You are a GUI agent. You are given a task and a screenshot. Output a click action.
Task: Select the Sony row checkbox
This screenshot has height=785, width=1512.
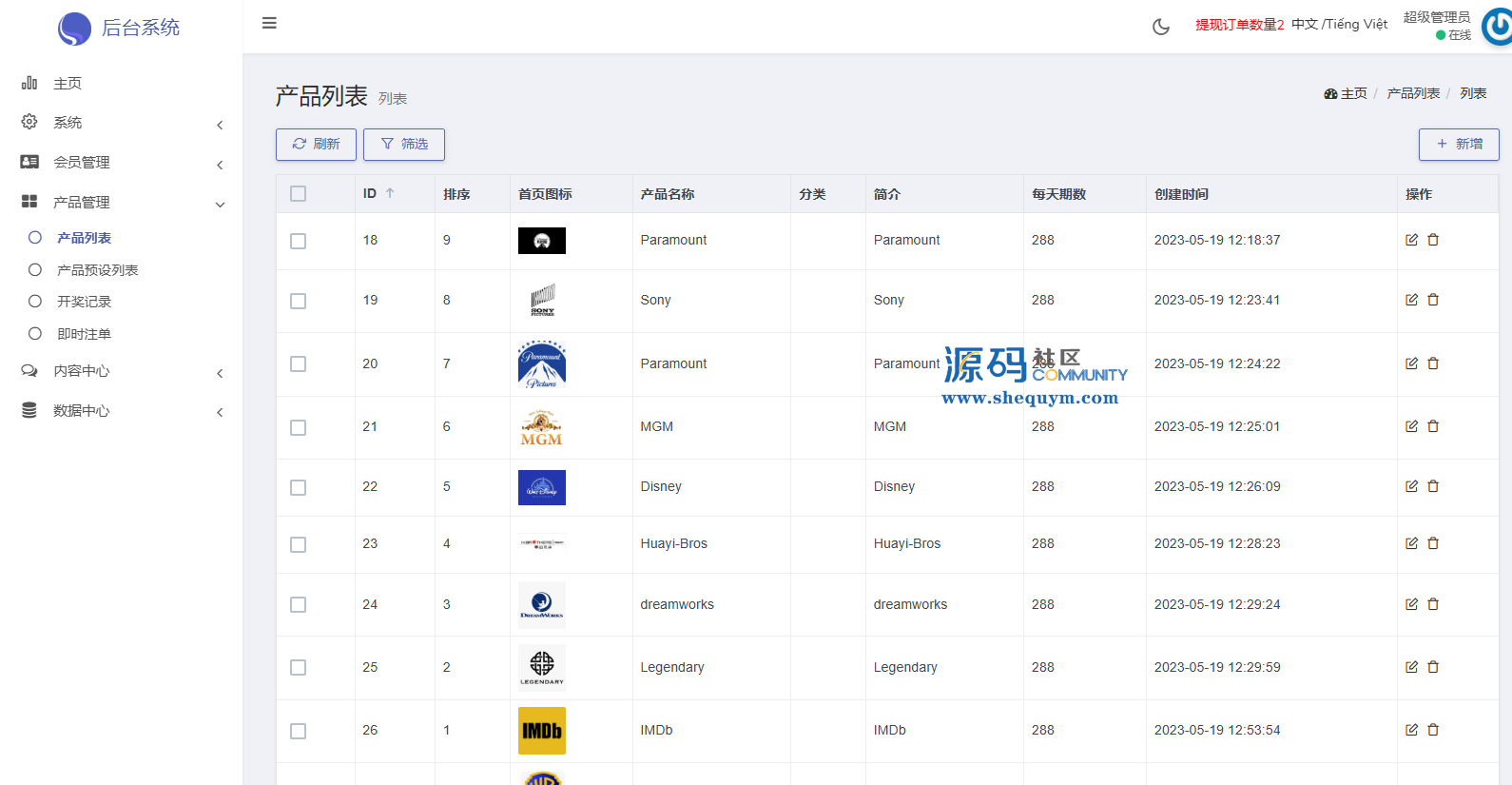pos(299,302)
